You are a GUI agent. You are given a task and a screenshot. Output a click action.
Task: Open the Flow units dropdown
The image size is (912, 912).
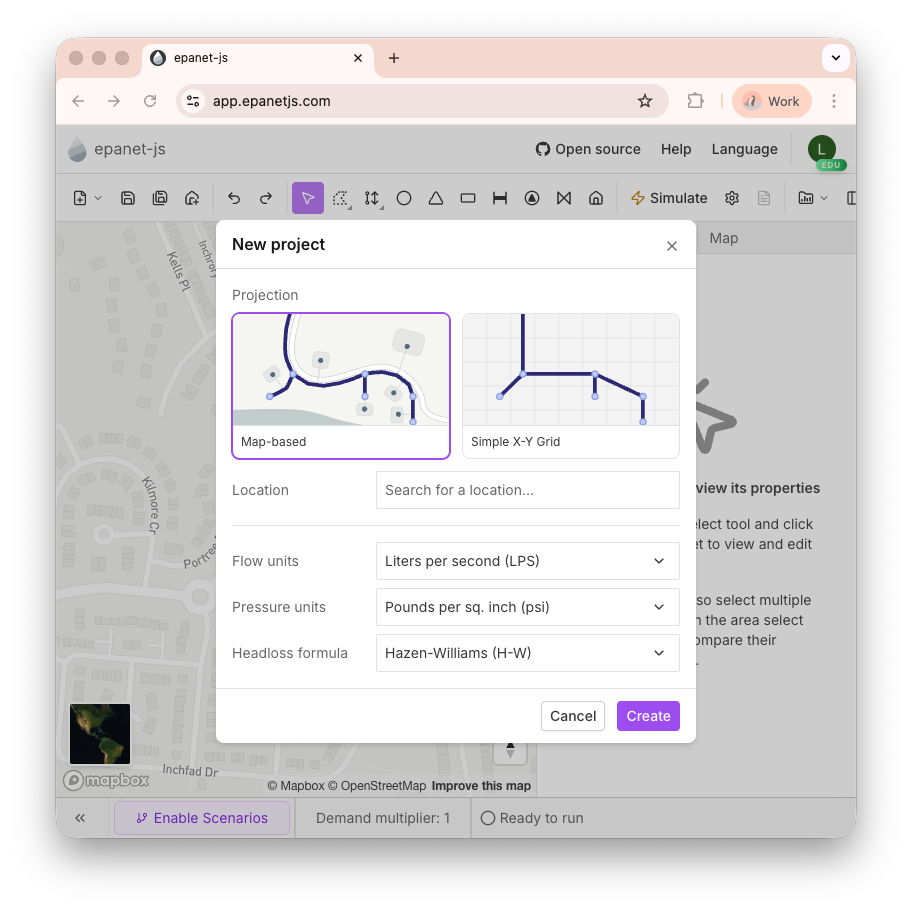click(527, 561)
